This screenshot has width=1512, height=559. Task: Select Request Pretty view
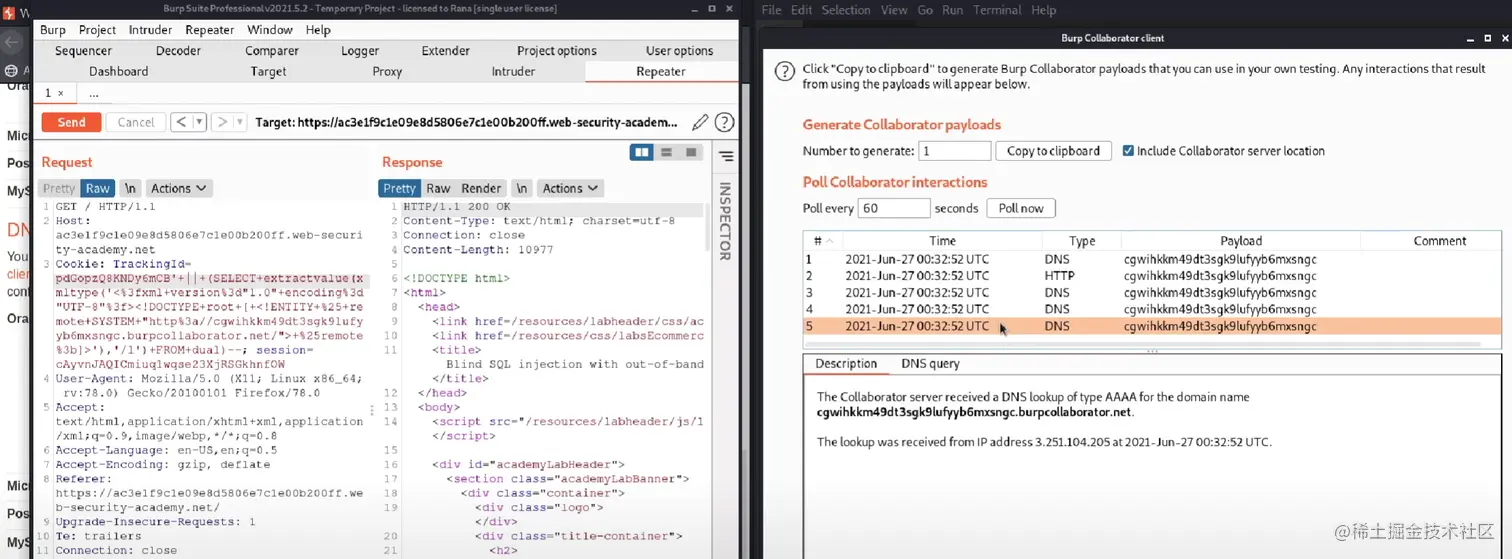(59, 188)
